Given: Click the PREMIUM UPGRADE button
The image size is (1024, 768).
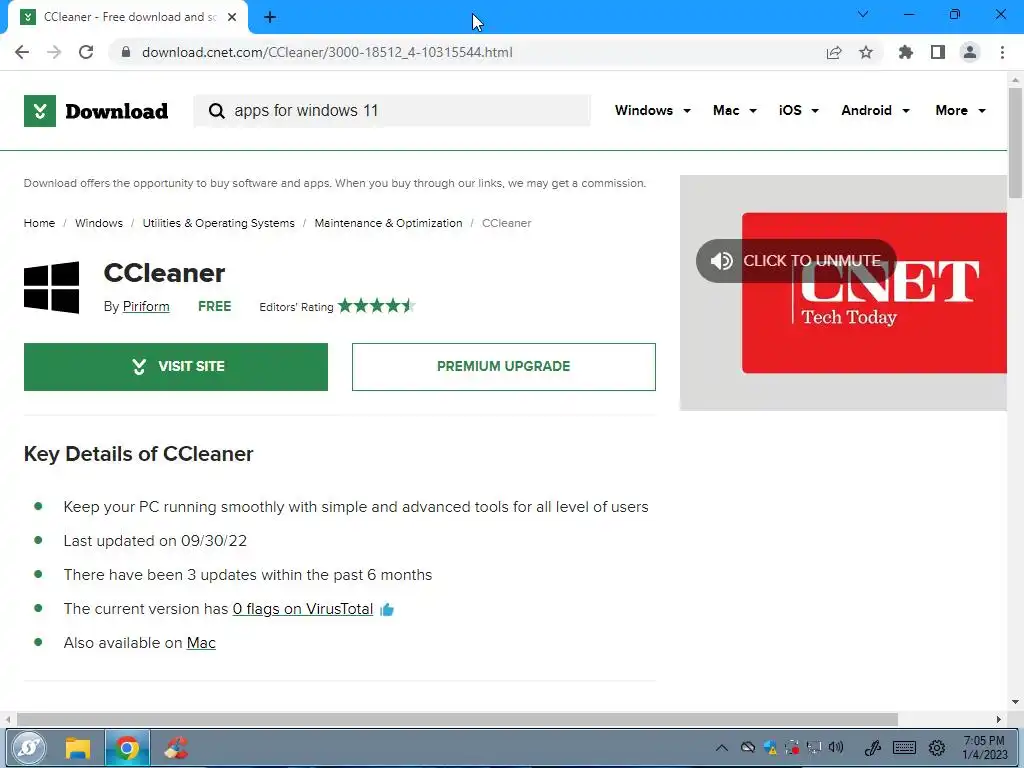Looking at the screenshot, I should point(504,367).
